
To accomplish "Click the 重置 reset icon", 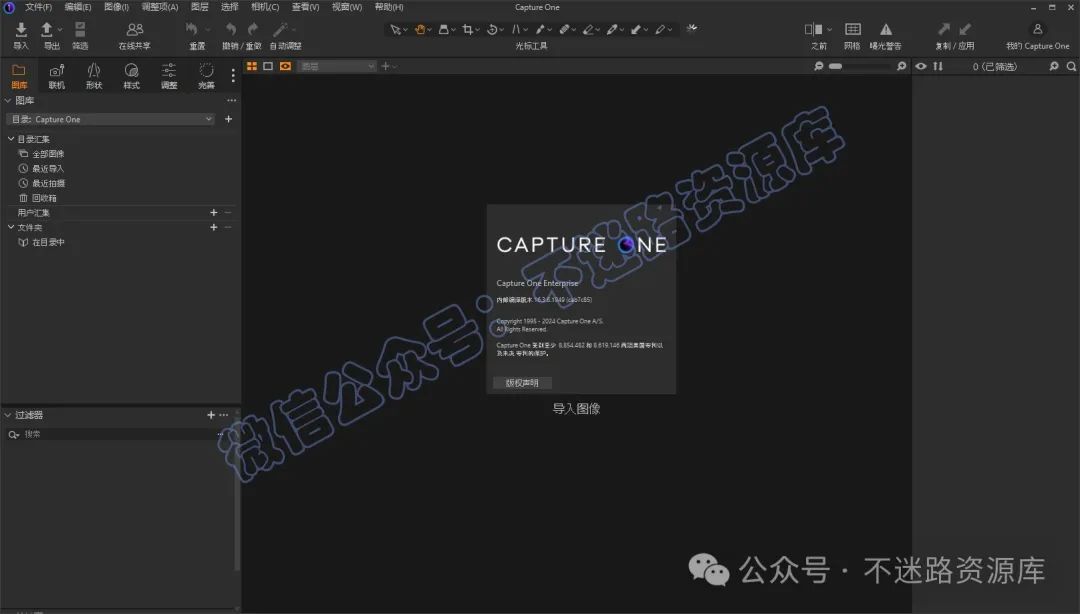I will click(192, 29).
